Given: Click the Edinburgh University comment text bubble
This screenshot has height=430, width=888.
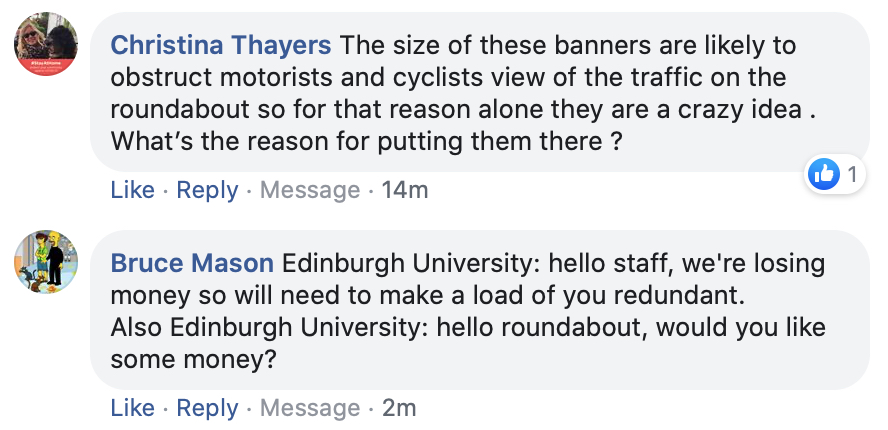Looking at the screenshot, I should 480,310.
